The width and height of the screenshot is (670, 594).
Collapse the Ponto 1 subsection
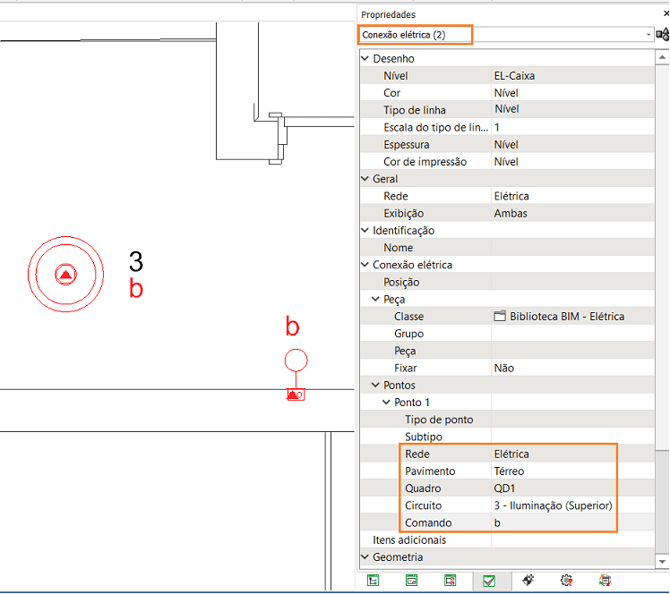388,402
